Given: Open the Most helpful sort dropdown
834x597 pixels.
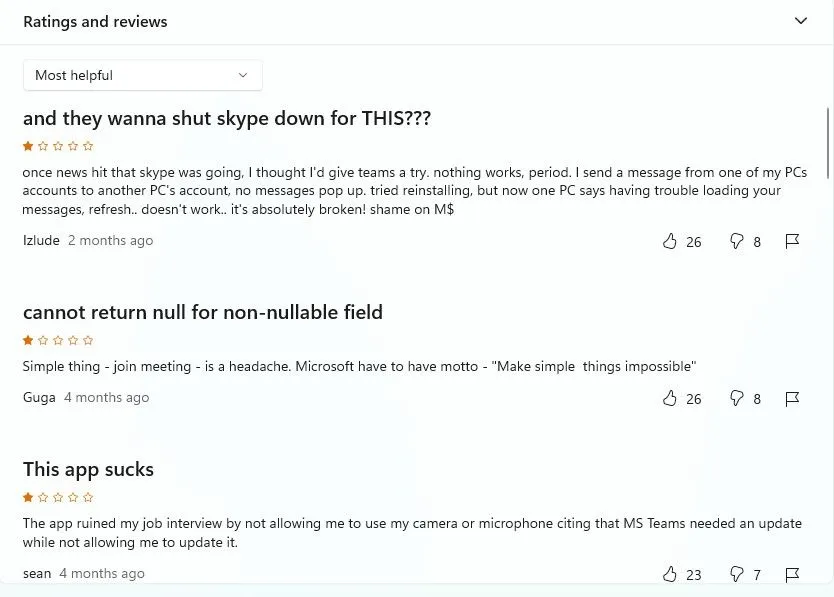Looking at the screenshot, I should pyautogui.click(x=142, y=75).
